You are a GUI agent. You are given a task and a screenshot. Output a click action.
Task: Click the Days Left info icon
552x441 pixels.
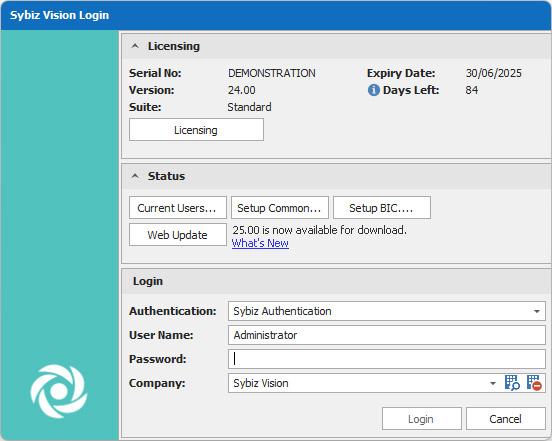374,90
